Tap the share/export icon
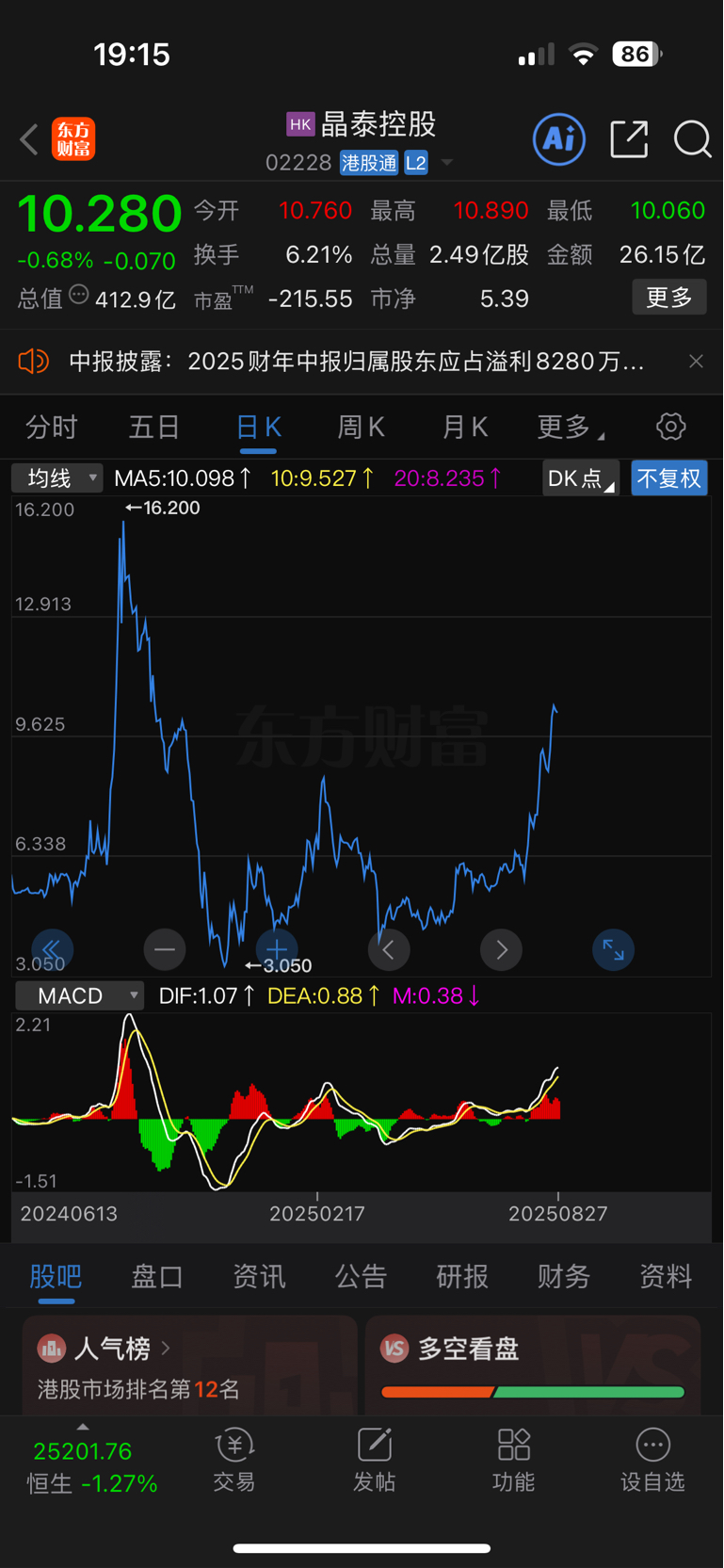Viewport: 724px width, 1568px height. (629, 139)
